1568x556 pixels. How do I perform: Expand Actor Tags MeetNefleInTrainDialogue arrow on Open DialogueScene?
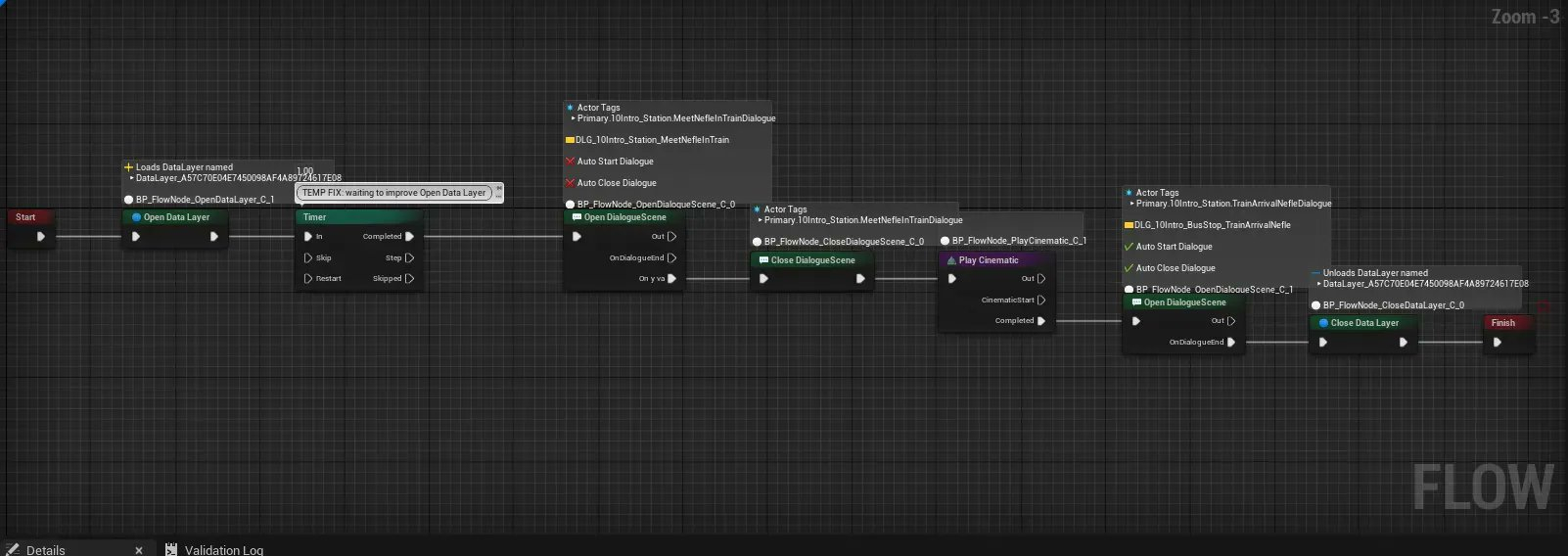pyautogui.click(x=573, y=118)
